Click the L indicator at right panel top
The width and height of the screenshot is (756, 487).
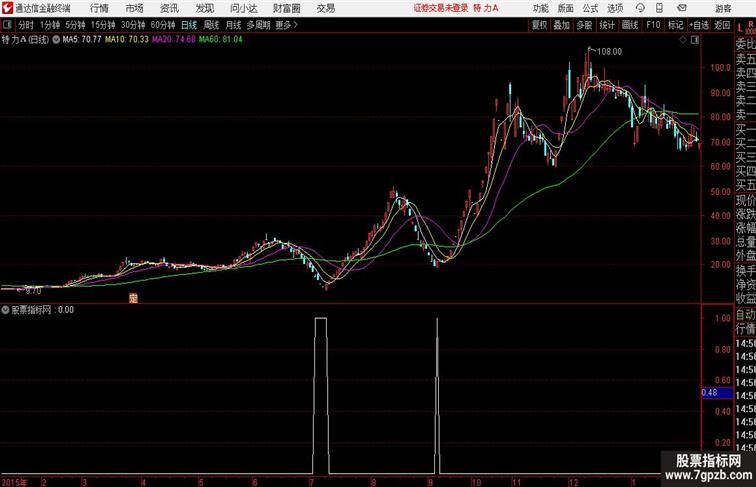pos(740,28)
